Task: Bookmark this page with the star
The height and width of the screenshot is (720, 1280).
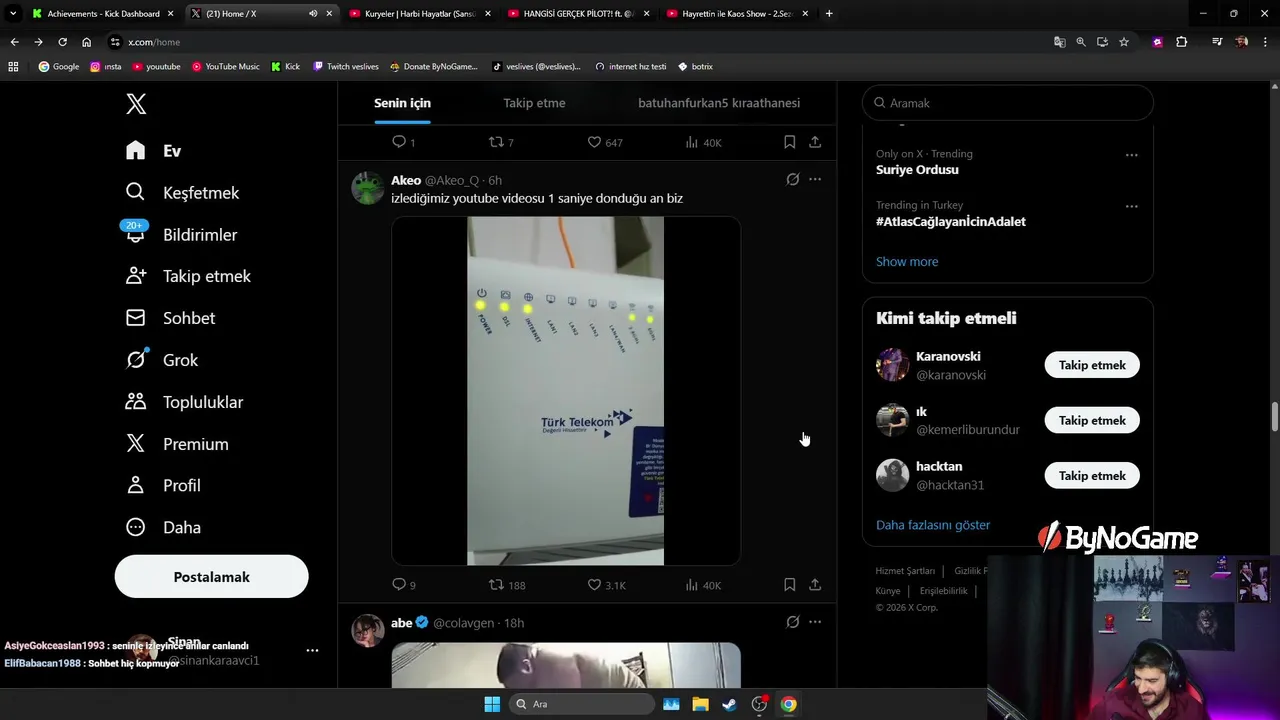Action: [x=1124, y=42]
